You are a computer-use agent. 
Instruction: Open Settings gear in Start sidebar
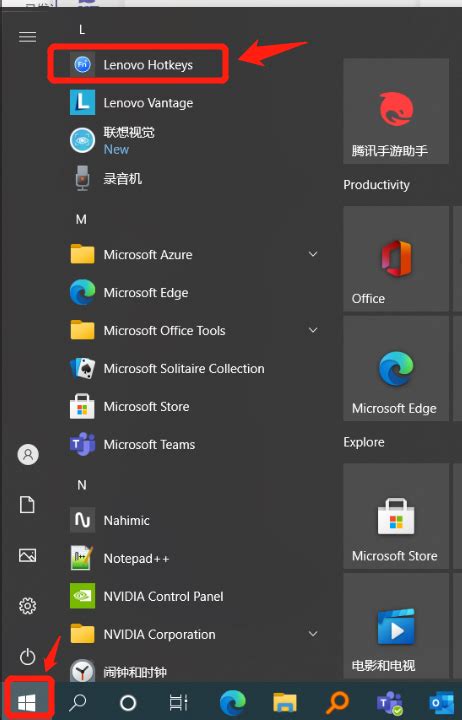(28, 606)
